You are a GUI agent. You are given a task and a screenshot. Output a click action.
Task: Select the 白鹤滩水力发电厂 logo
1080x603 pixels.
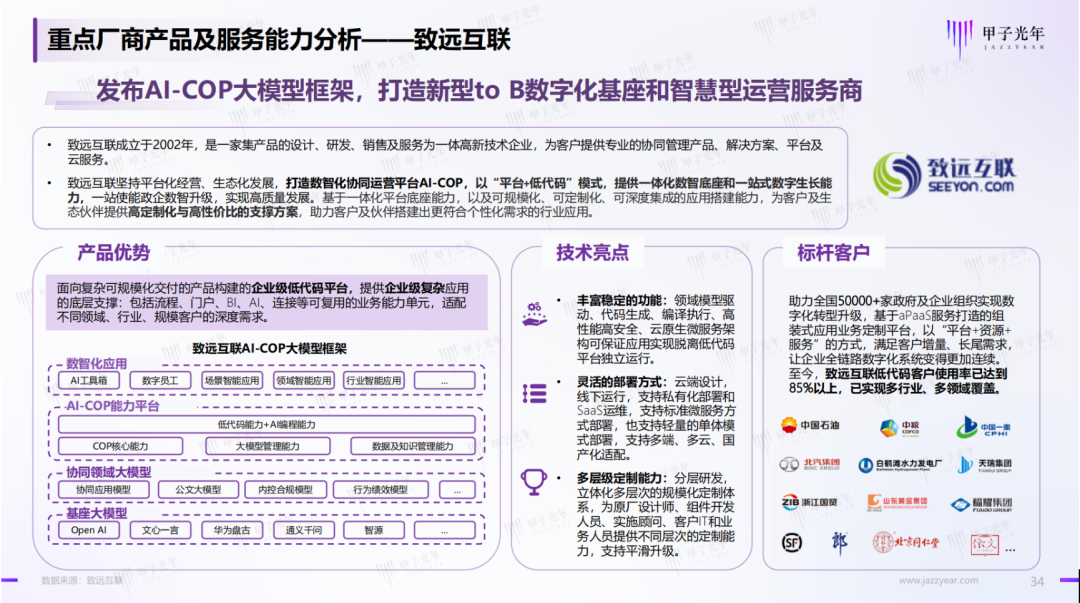click(900, 465)
